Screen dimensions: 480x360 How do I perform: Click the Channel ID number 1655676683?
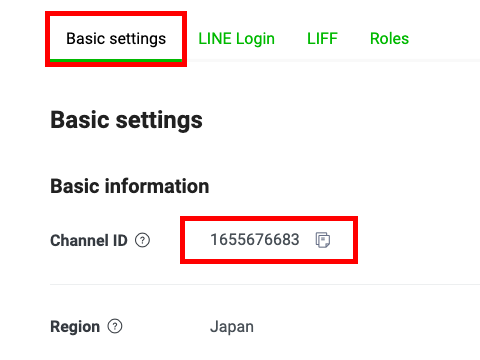coord(255,240)
